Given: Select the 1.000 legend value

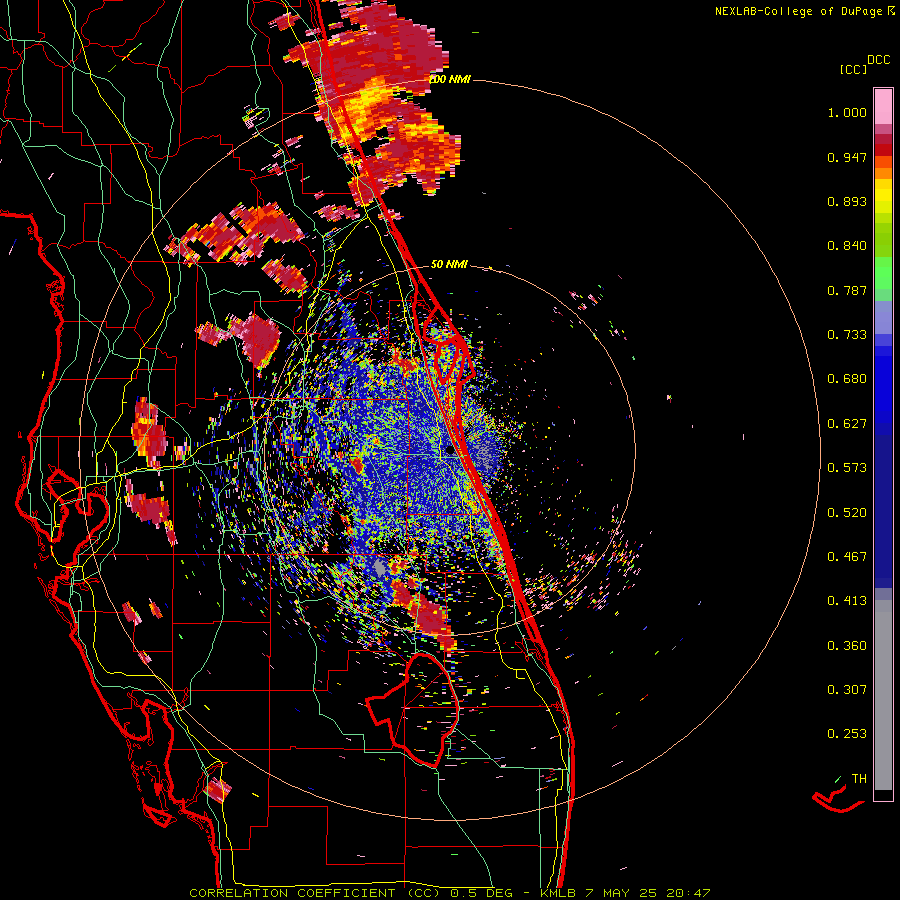Looking at the screenshot, I should (847, 112).
